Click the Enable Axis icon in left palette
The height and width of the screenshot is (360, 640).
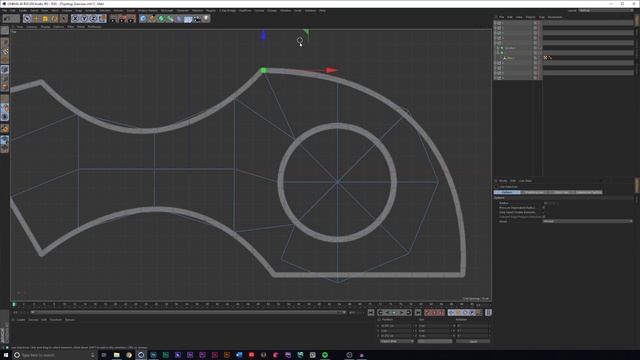tap(4, 99)
